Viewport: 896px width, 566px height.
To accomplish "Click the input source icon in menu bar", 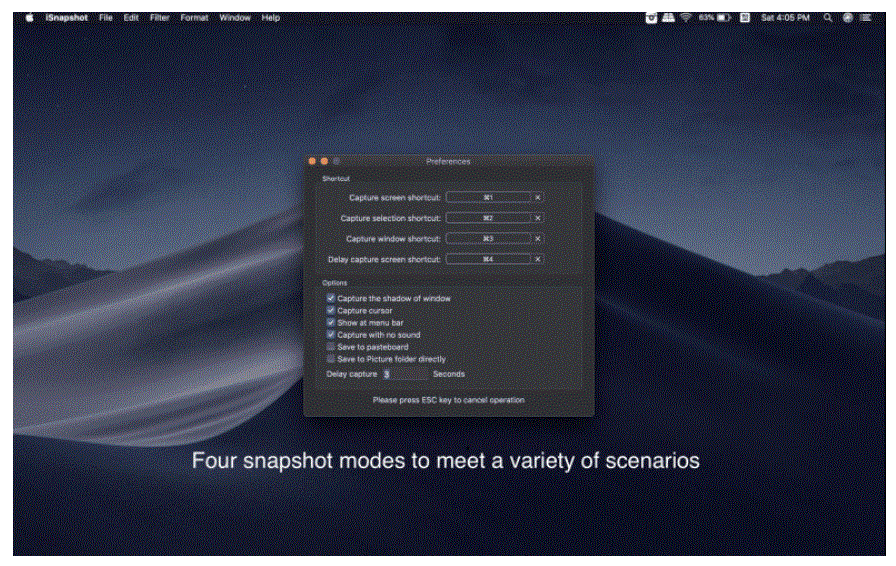I will (745, 18).
